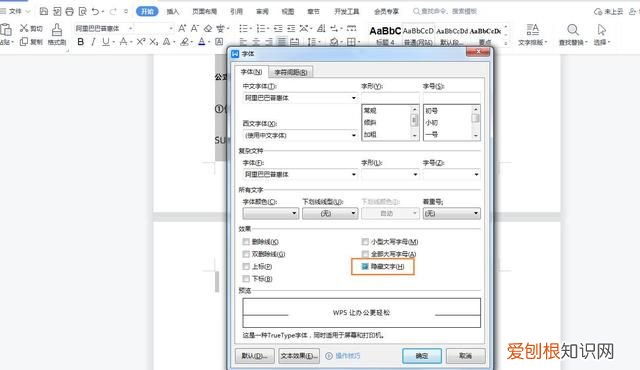The image size is (640, 370).
Task: Click the Subscript X₂ icon
Action: pyautogui.click(x=153, y=42)
